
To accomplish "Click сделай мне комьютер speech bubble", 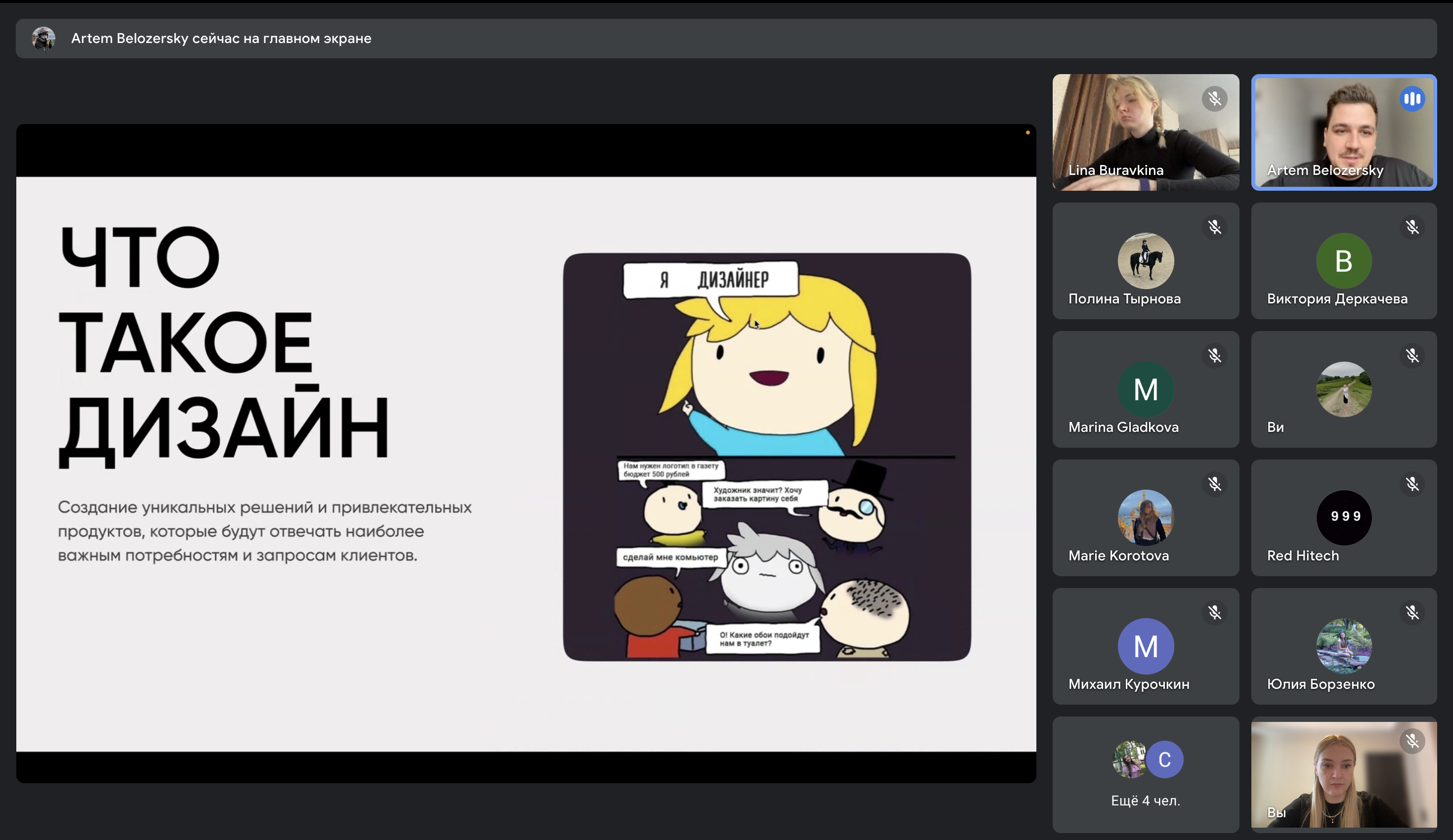I will click(671, 557).
